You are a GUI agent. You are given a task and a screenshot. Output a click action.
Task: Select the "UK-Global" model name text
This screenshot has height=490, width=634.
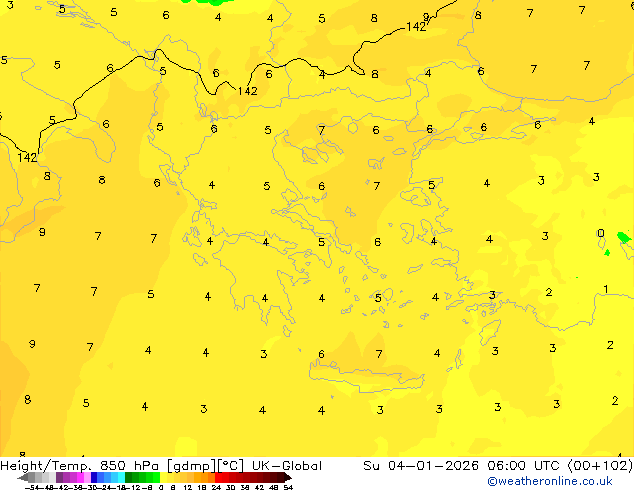coord(287,466)
